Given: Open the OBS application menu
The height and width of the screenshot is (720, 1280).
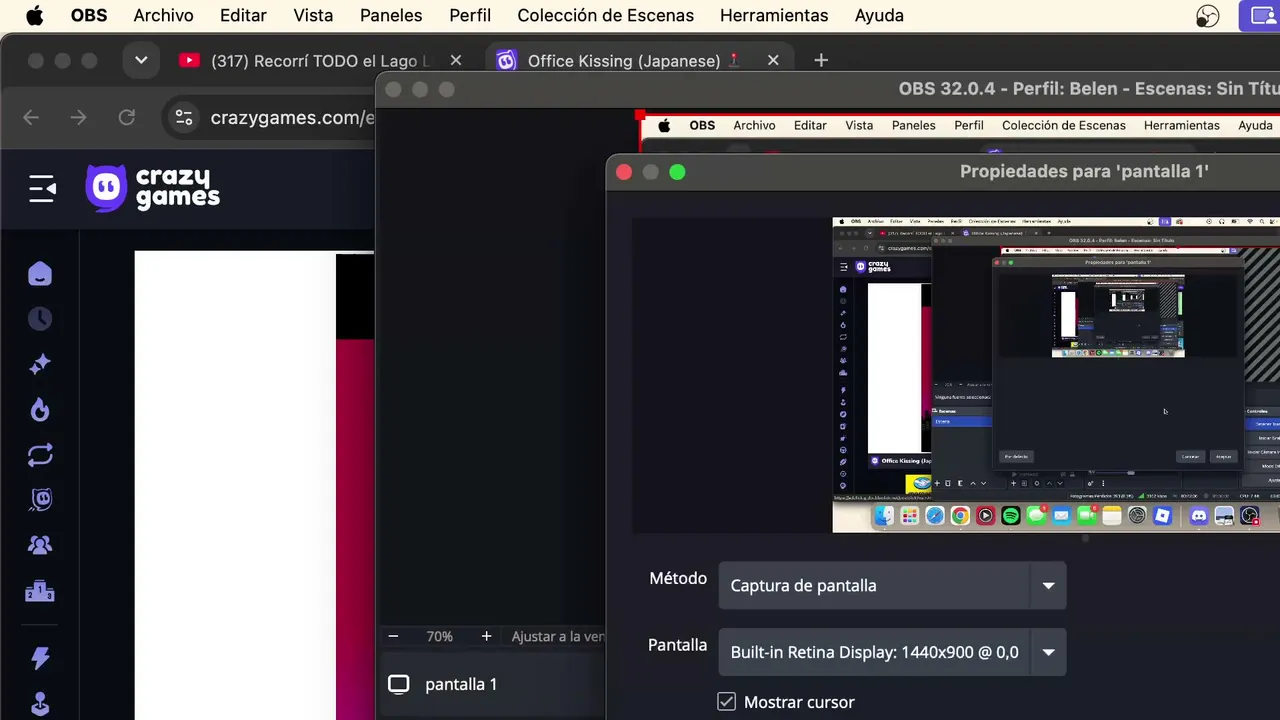Looking at the screenshot, I should 89,16.
